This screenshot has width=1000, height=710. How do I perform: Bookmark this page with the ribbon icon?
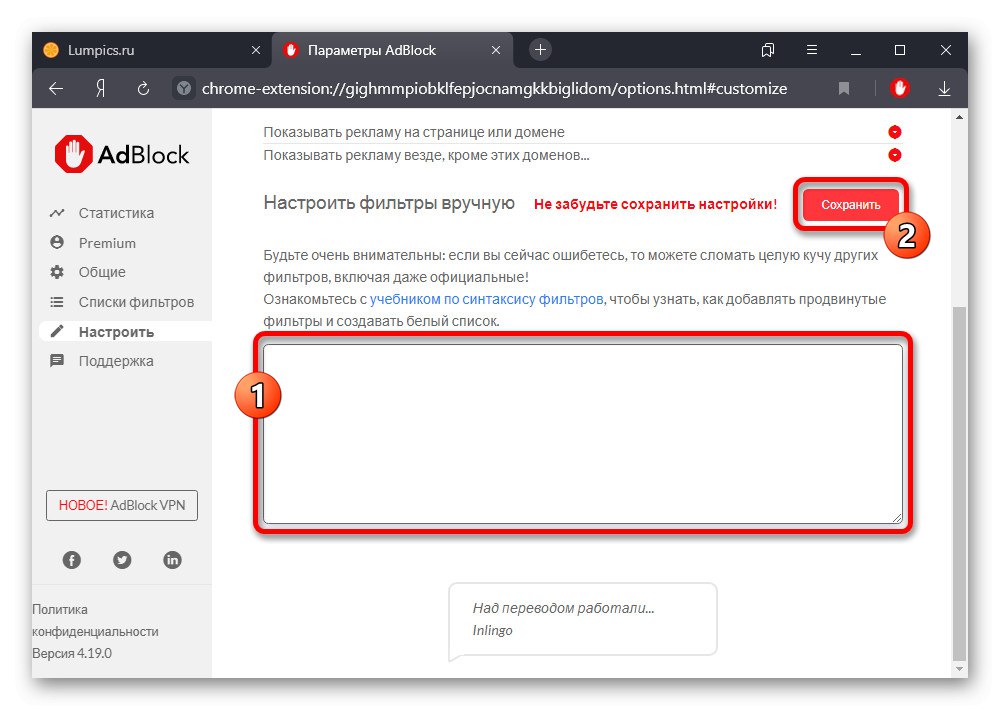pos(844,89)
